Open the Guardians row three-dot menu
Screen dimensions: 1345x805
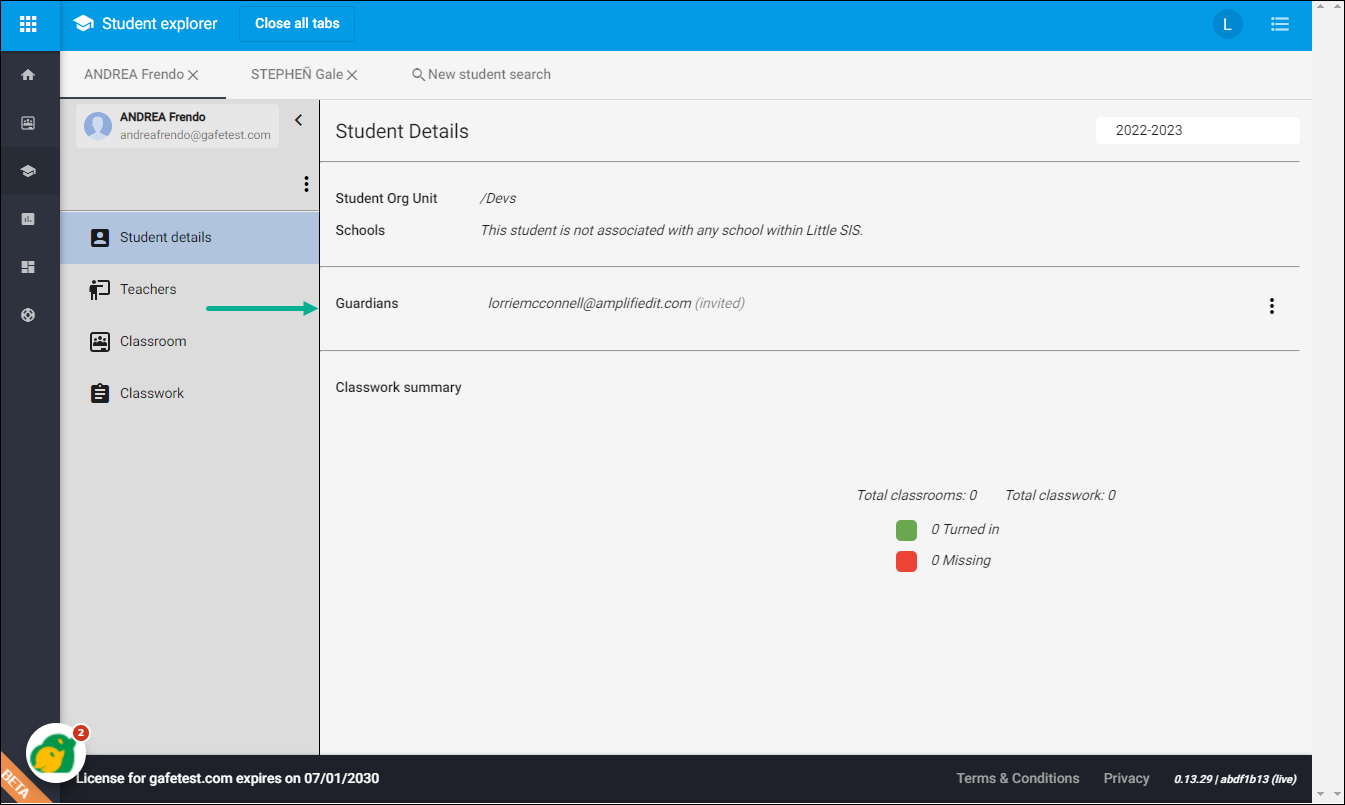tap(1272, 306)
